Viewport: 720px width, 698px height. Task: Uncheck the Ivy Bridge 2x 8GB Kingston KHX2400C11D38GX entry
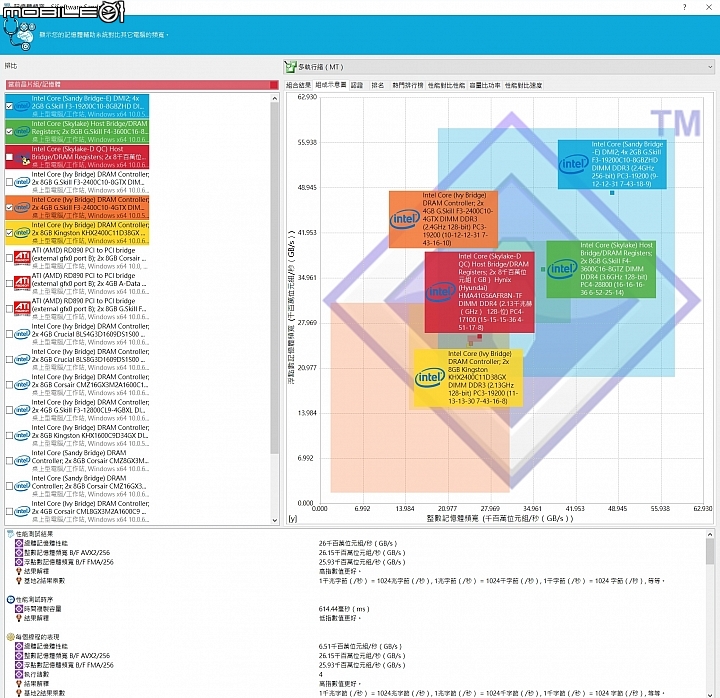[x=9, y=233]
